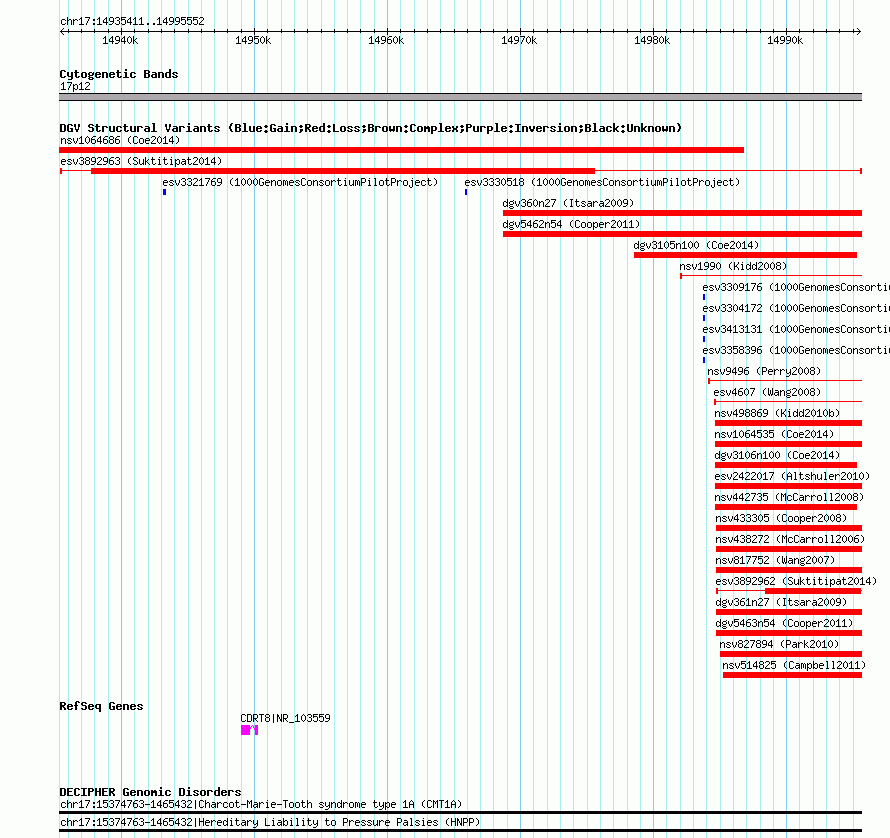
Task: Click nsv438272 (McCarroll2006) label
Action: (790, 539)
